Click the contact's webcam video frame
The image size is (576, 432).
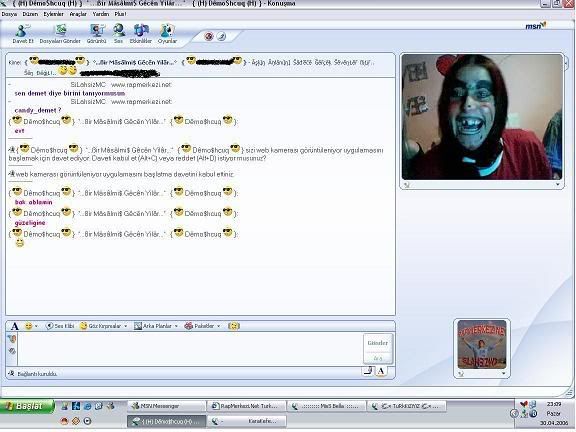(482, 117)
